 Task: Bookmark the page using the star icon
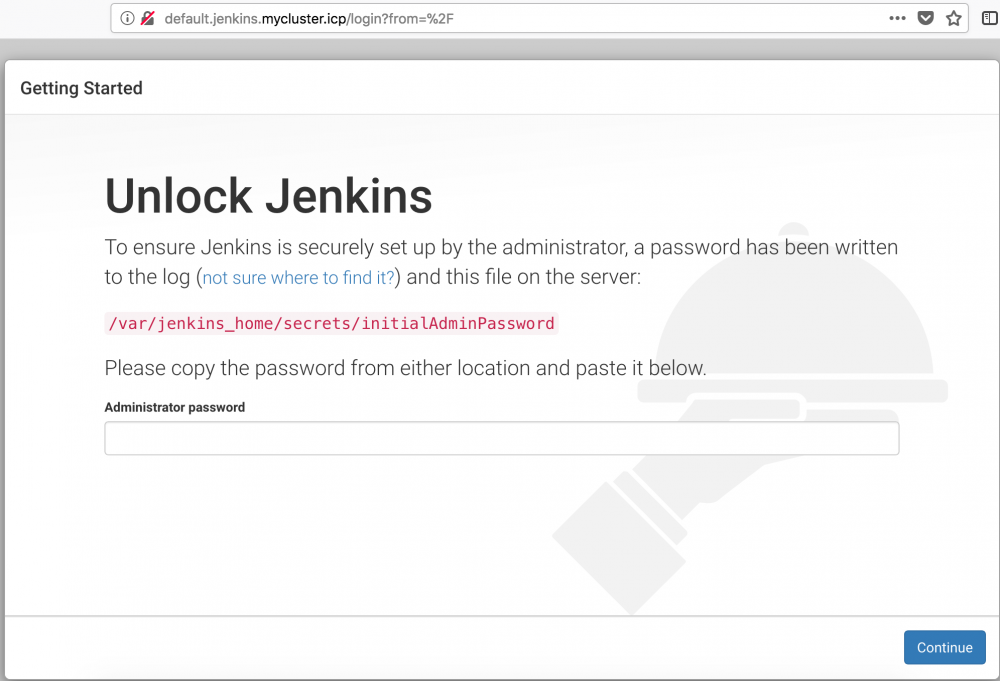tap(953, 18)
